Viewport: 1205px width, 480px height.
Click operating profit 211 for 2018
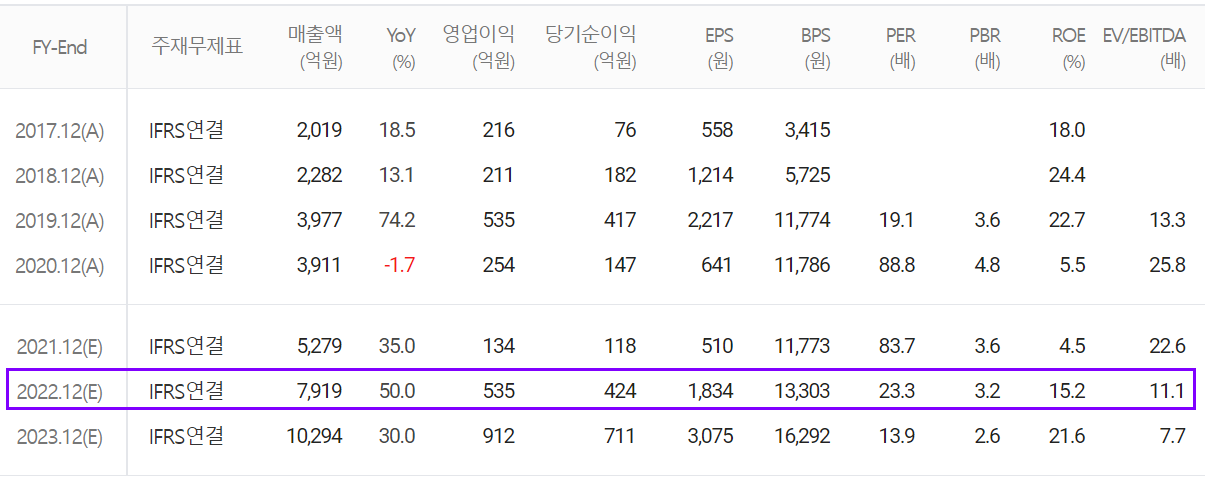(x=499, y=175)
